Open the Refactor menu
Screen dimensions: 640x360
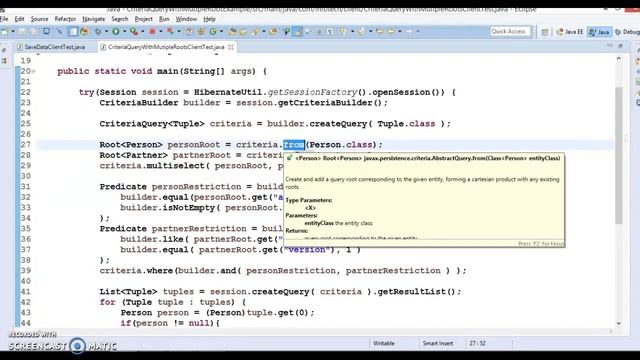point(65,19)
